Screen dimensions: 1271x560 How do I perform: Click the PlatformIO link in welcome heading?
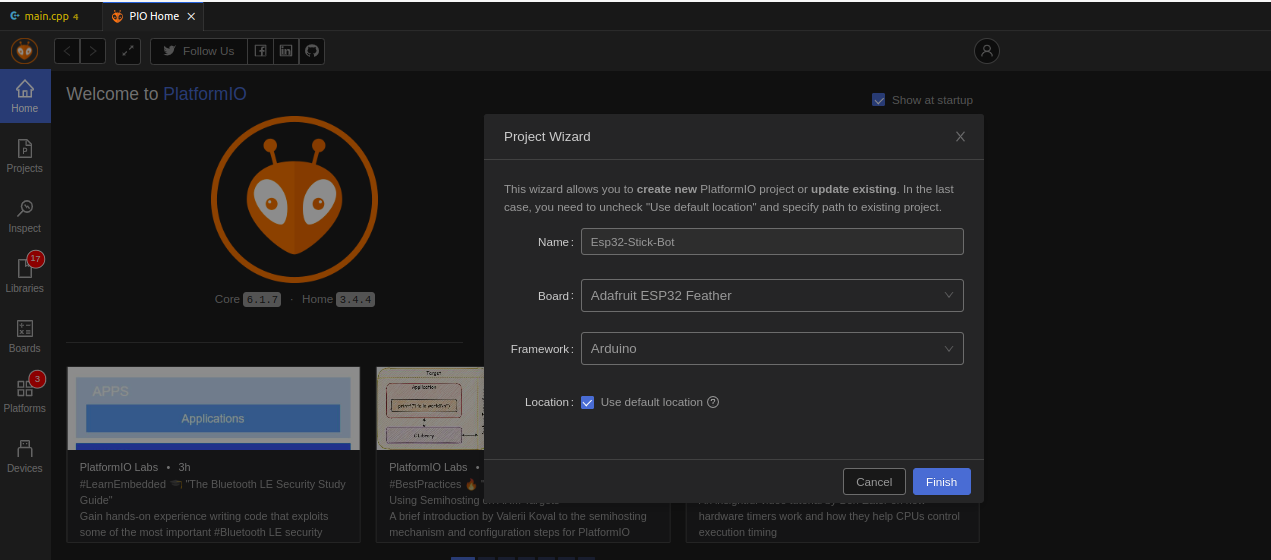[205, 94]
